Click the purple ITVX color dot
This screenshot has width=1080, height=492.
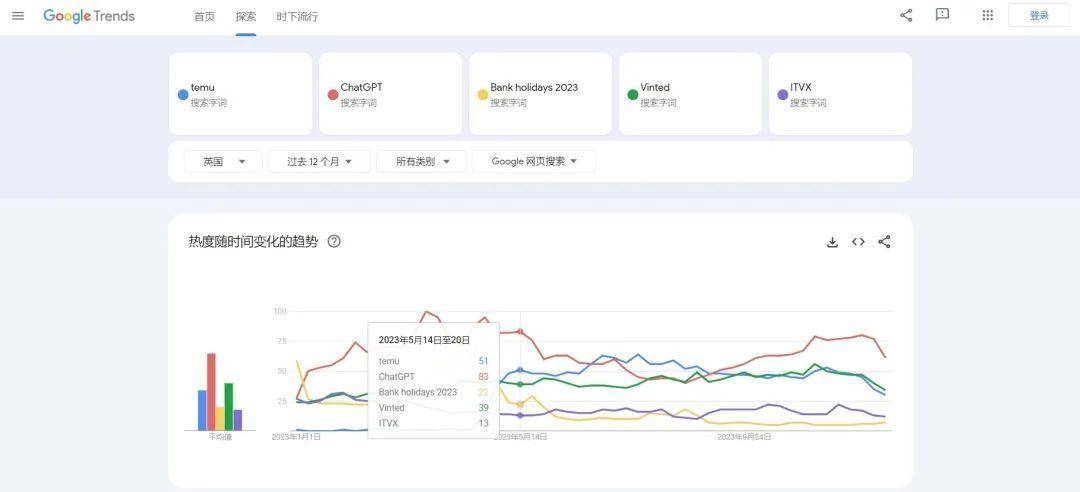(x=782, y=94)
